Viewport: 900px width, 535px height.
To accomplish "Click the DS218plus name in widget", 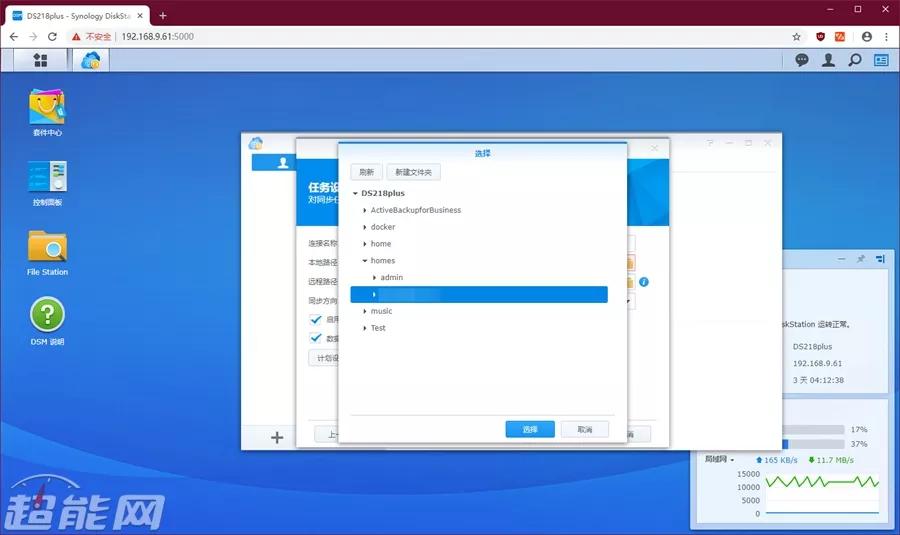I will pyautogui.click(x=812, y=347).
